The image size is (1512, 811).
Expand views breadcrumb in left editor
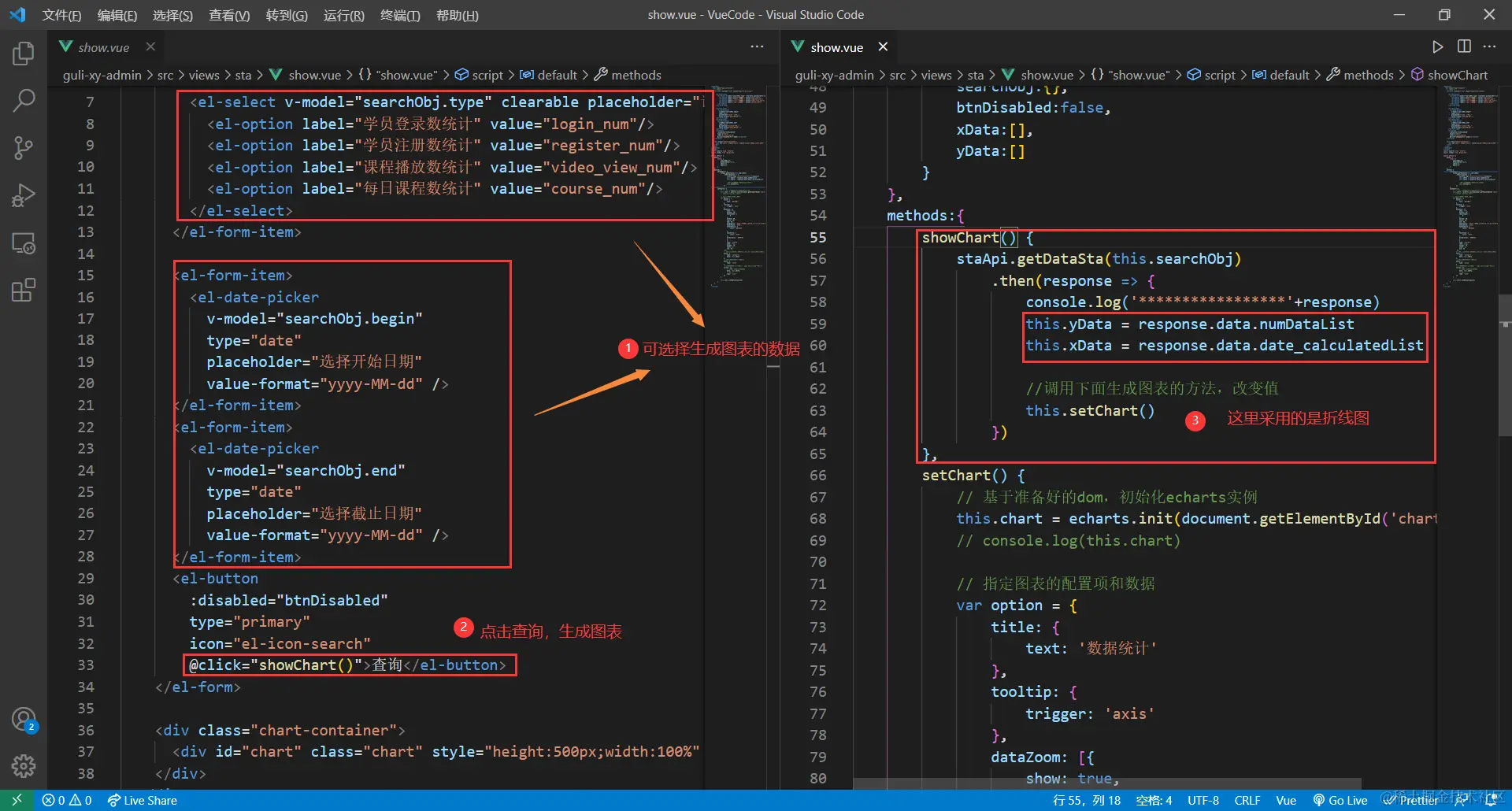(204, 75)
